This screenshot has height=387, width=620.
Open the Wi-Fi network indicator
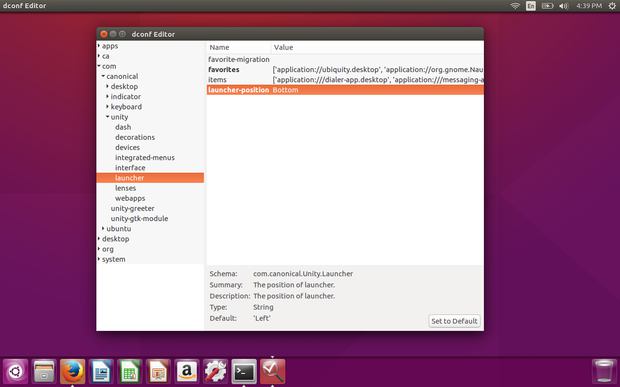(515, 6)
